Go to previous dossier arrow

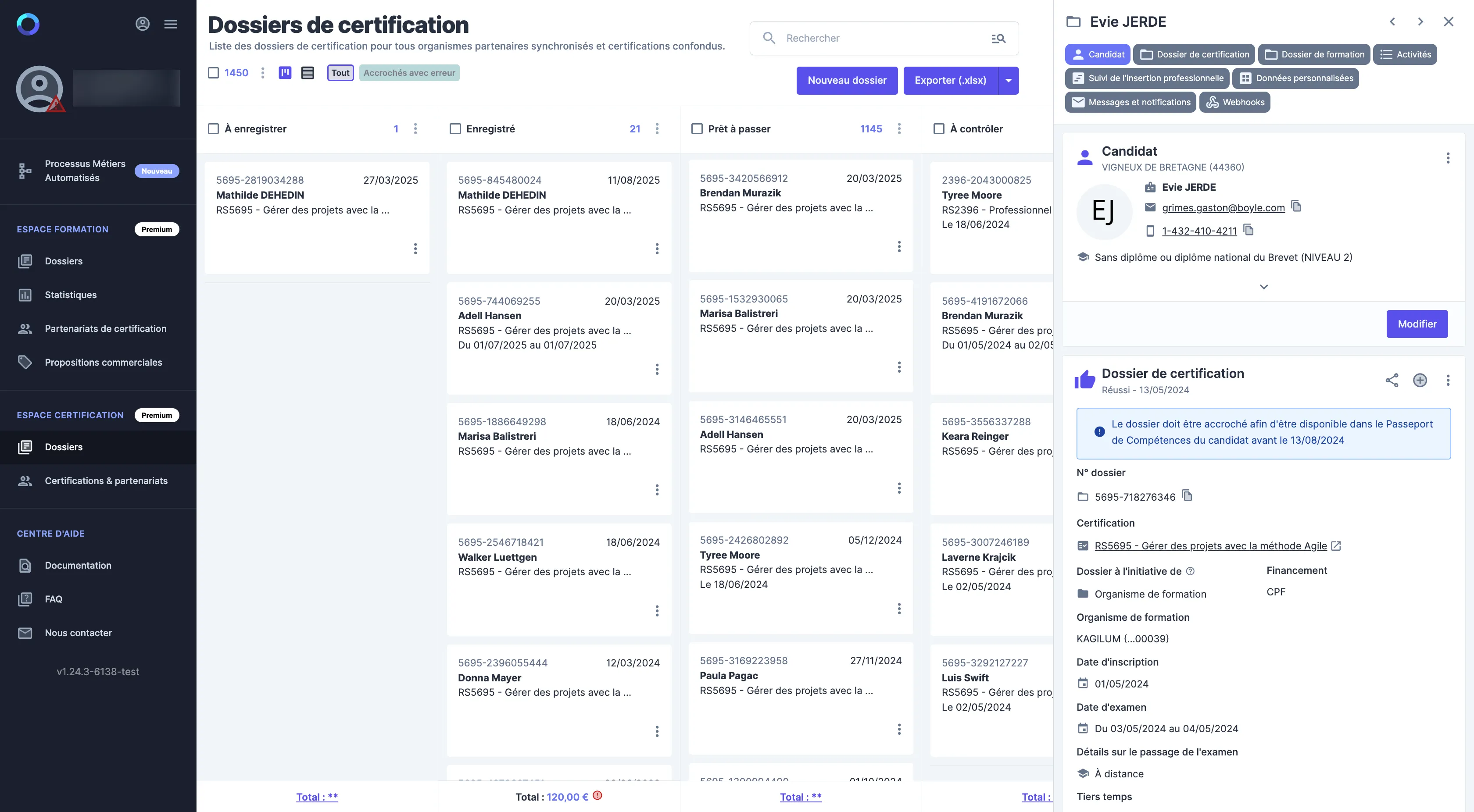coord(1392,22)
